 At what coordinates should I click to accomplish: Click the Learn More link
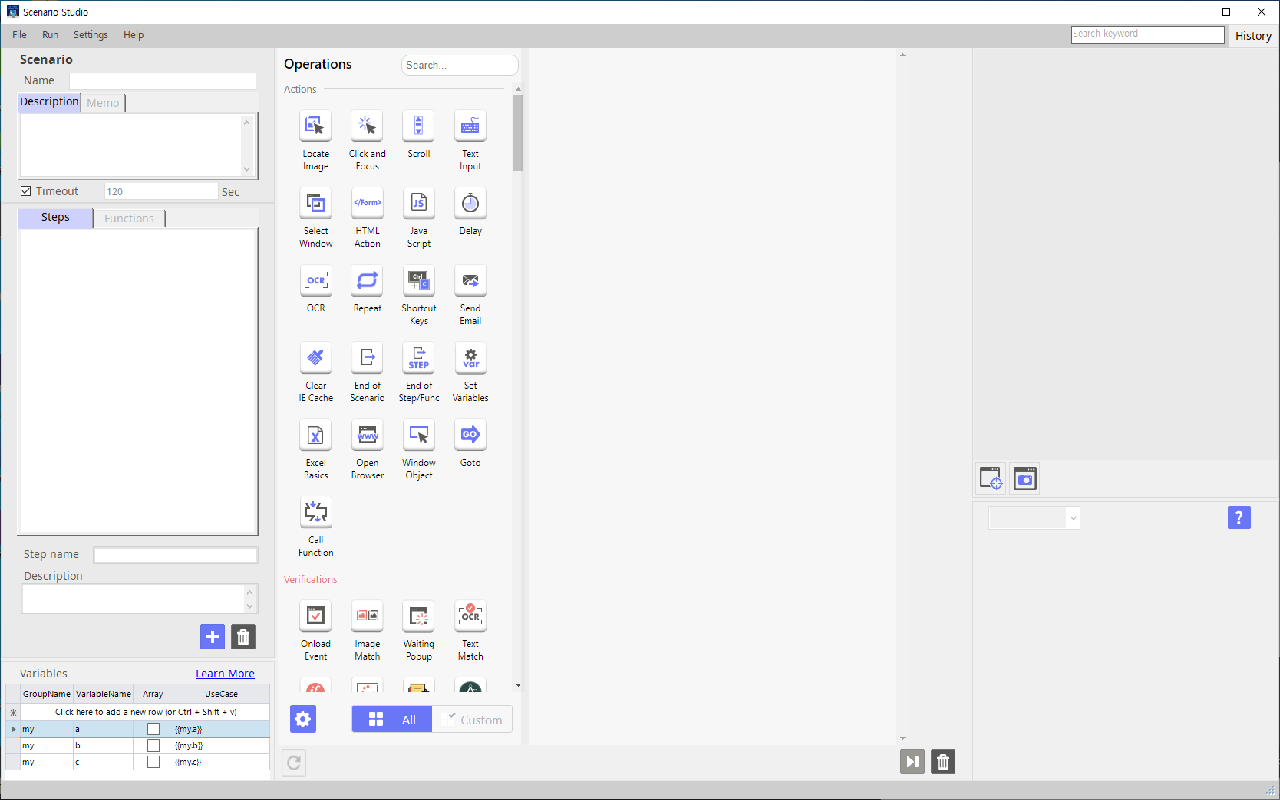click(225, 673)
